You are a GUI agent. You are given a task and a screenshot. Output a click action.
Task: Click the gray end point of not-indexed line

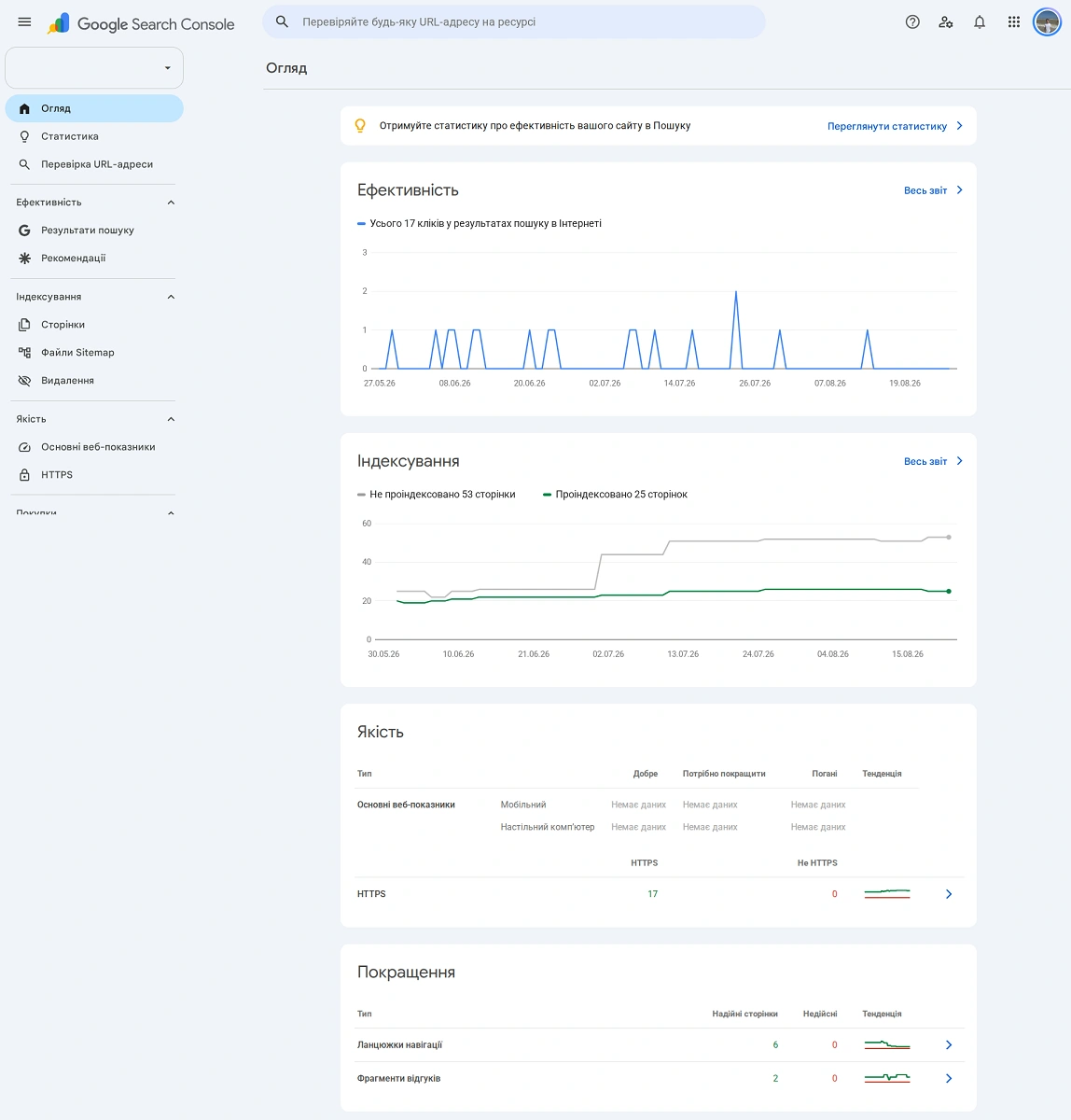(949, 538)
